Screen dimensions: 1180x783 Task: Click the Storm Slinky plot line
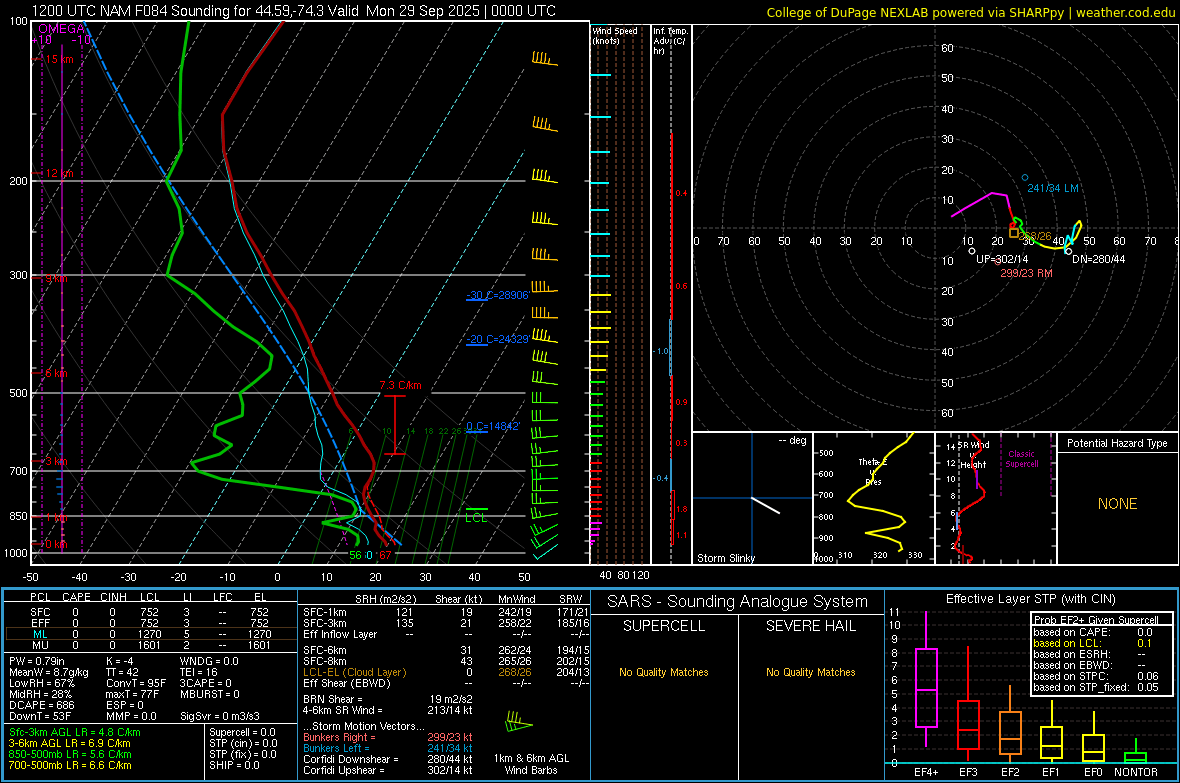coord(766,505)
